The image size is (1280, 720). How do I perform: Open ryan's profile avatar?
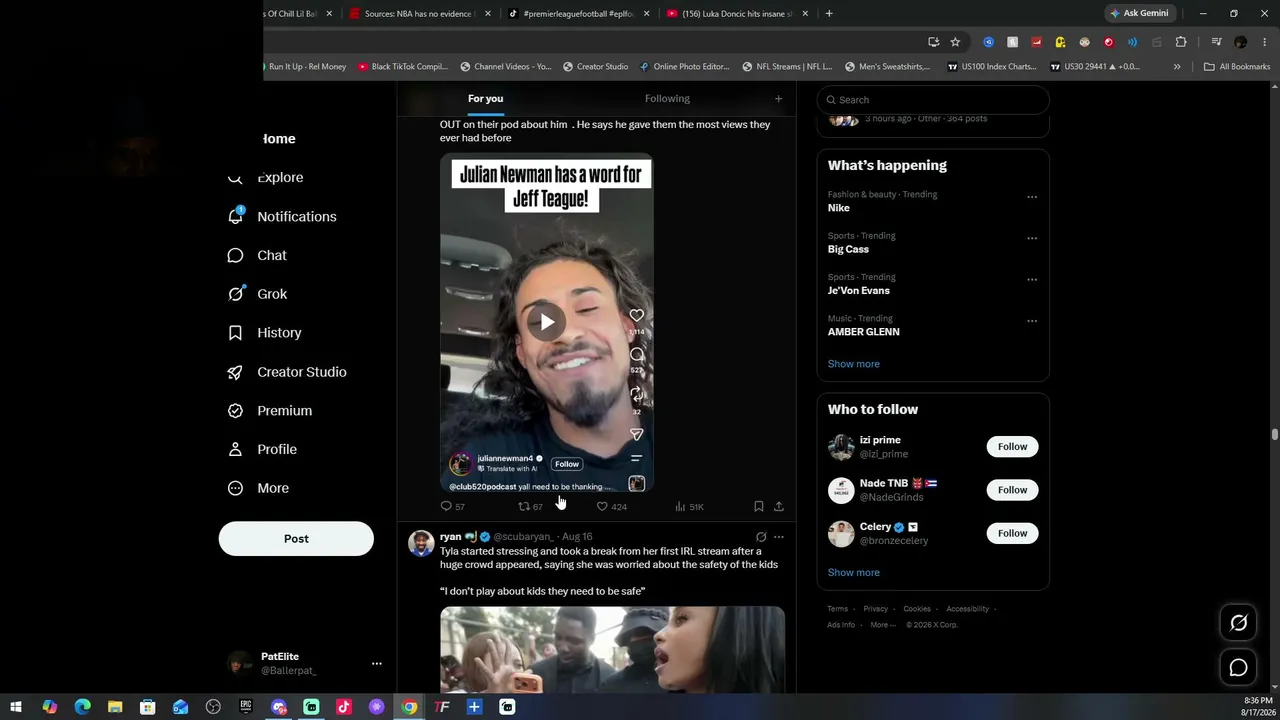coord(421,543)
